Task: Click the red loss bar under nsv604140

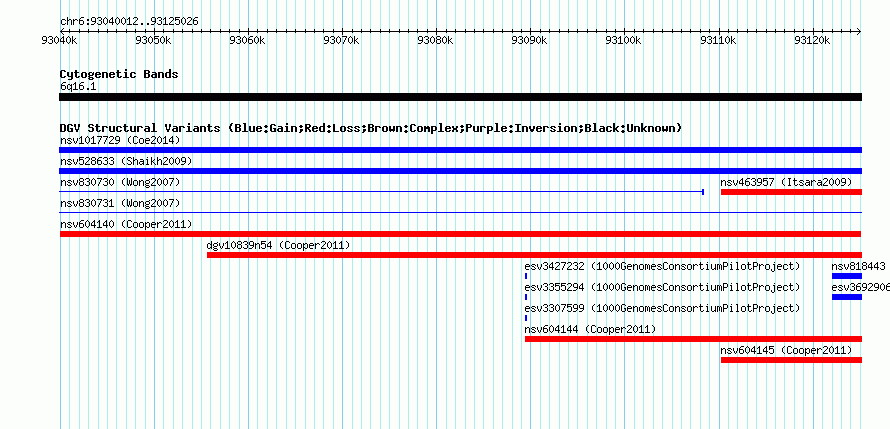Action: 460,234
